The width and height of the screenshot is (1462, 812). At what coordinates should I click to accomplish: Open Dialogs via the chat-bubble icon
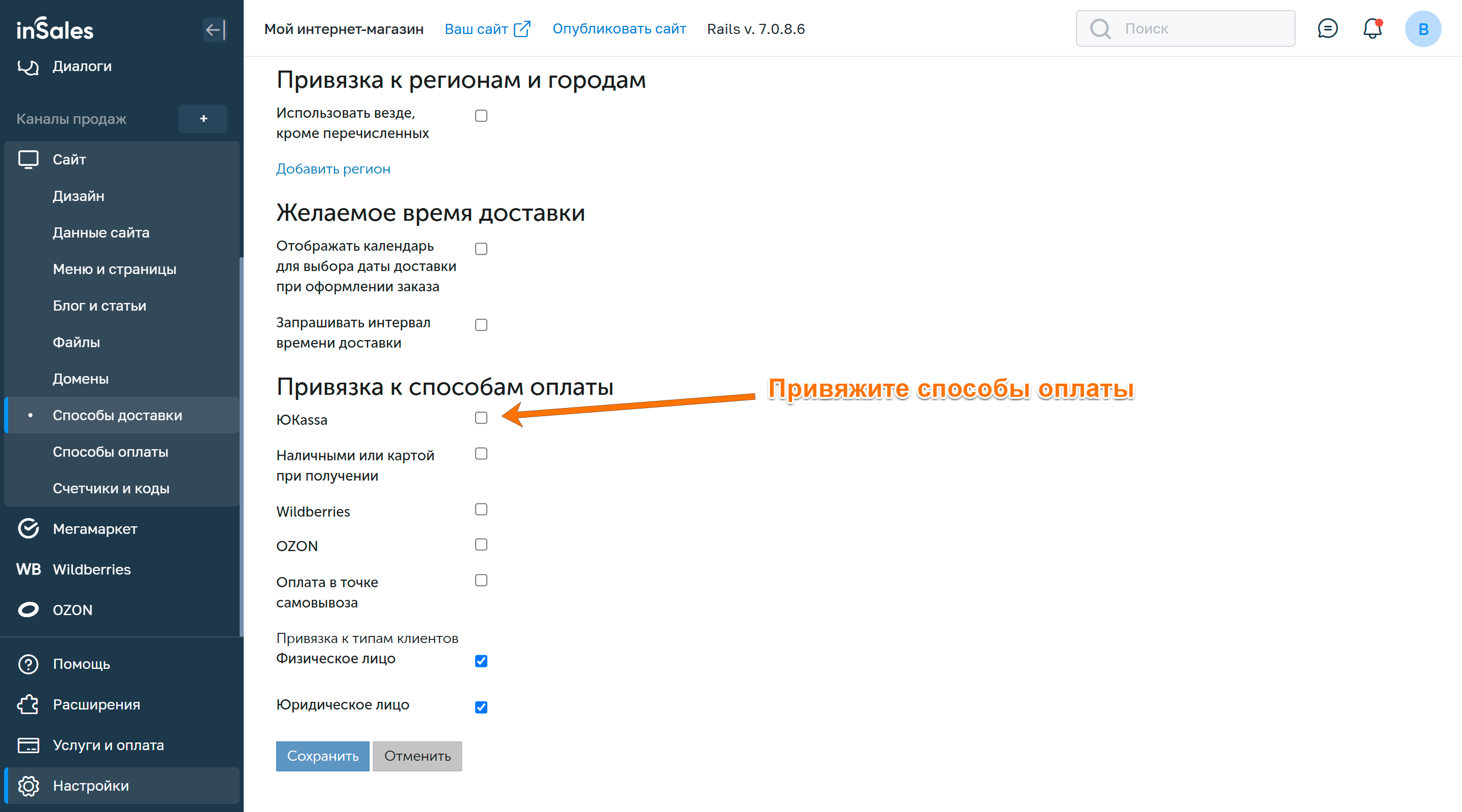tap(28, 67)
